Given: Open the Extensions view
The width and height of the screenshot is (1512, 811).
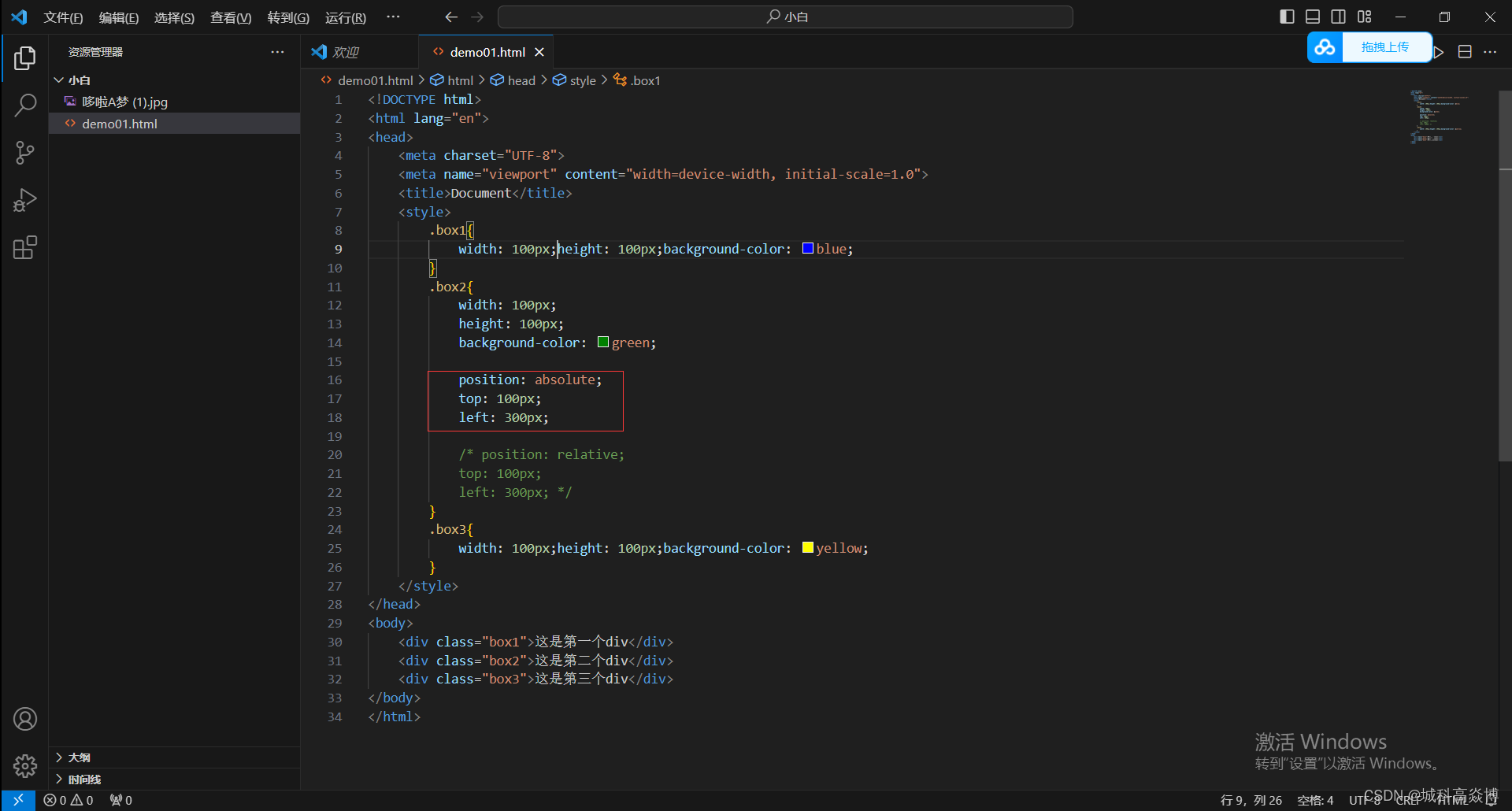Looking at the screenshot, I should (x=24, y=247).
